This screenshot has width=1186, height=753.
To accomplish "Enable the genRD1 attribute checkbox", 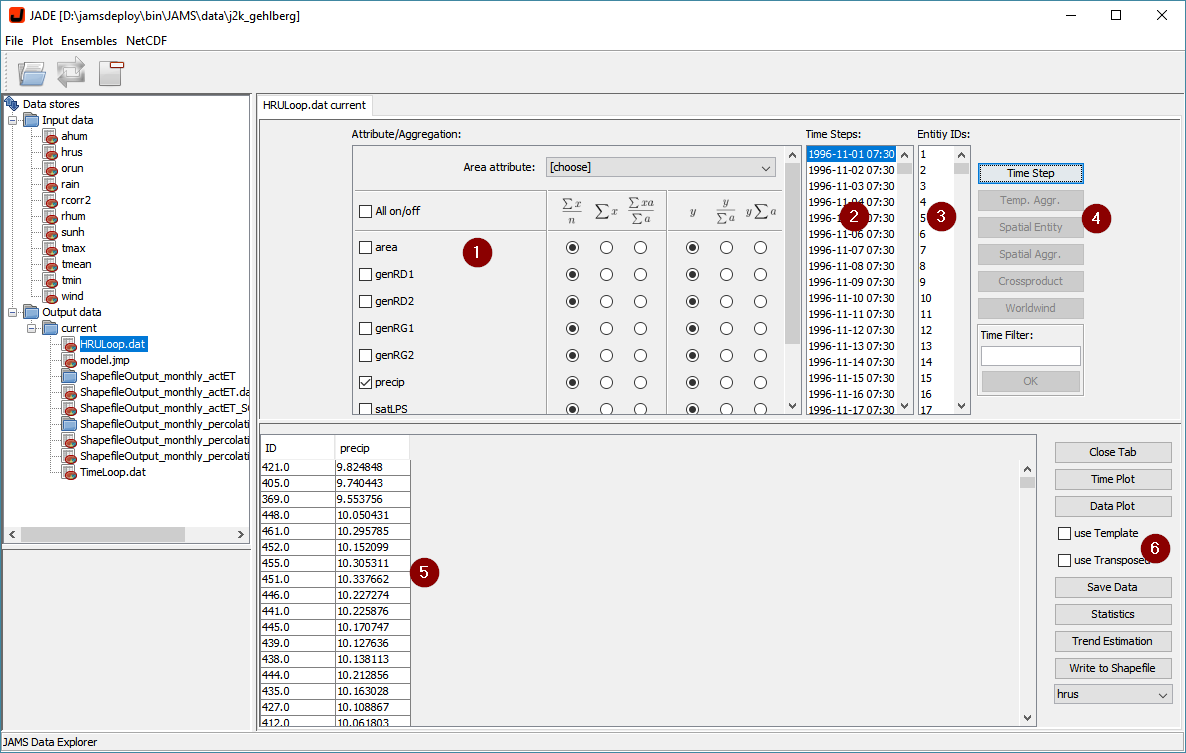I will 365,274.
